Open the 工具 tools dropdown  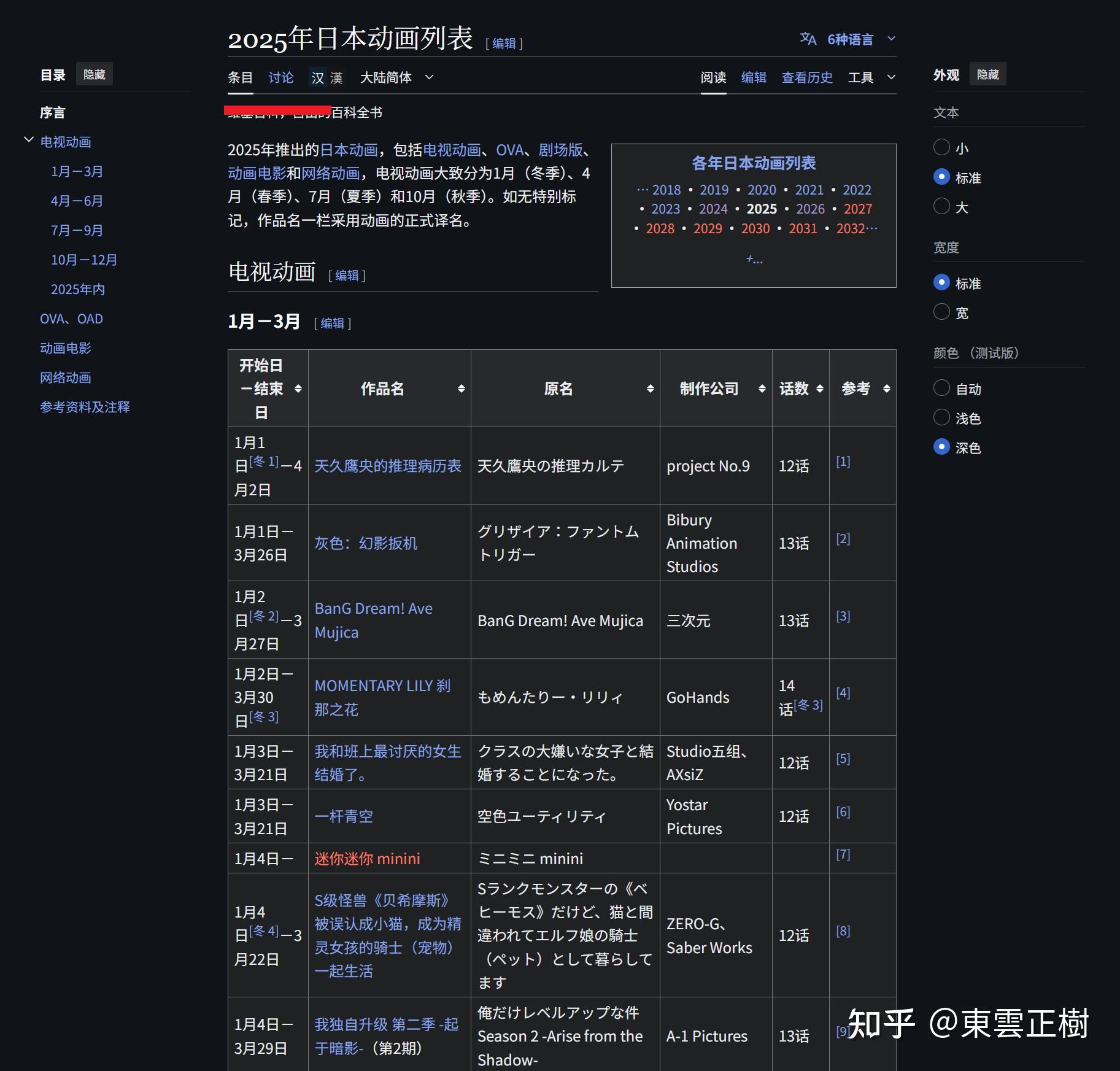(871, 77)
